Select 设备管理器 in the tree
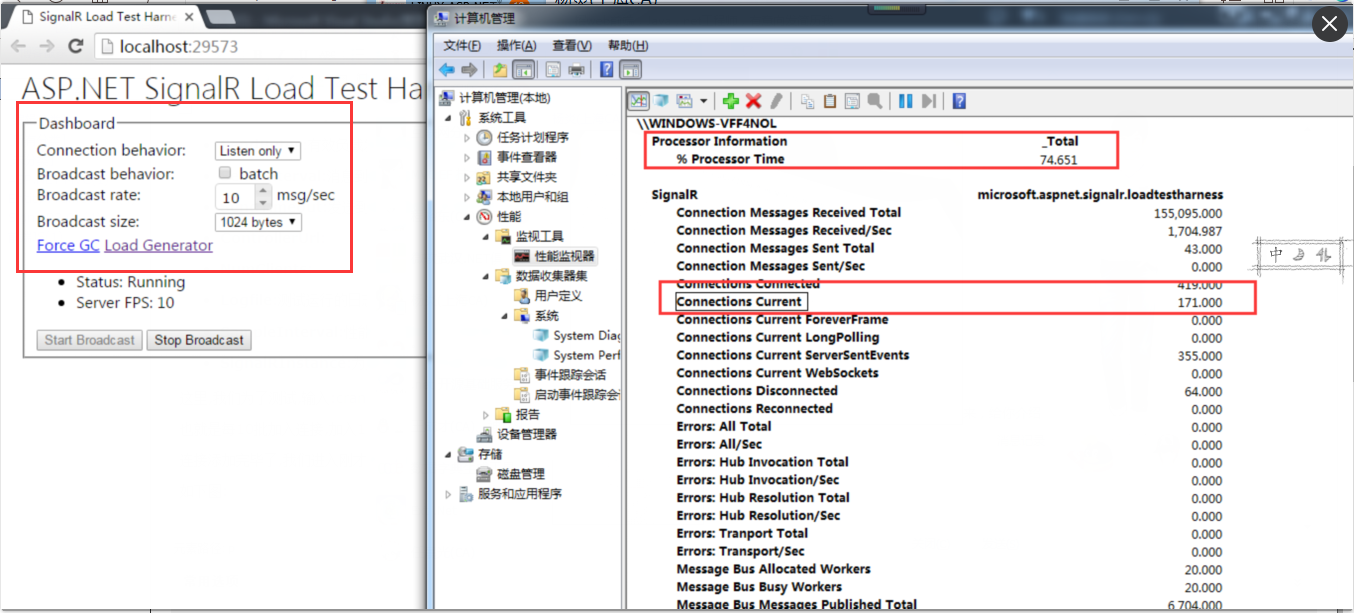This screenshot has height=613, width=1354. point(527,434)
